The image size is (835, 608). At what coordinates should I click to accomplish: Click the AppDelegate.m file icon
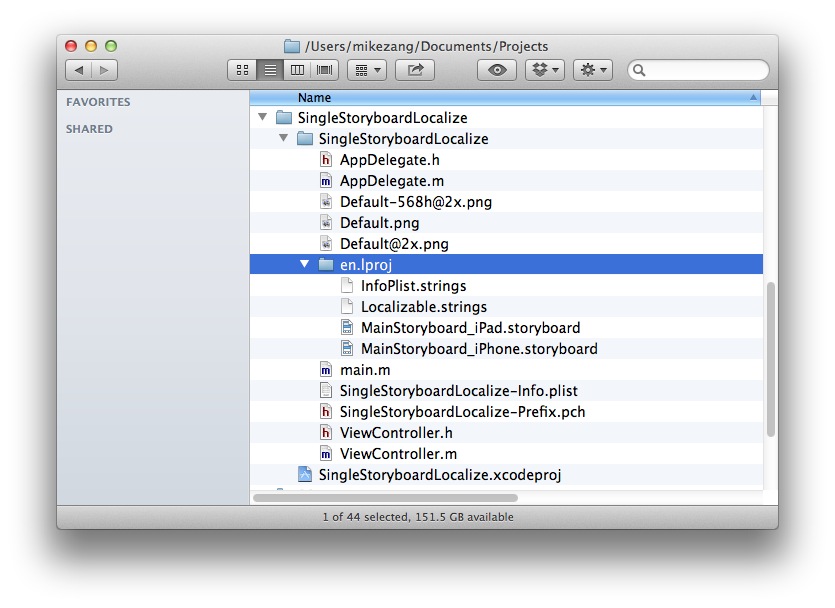[x=326, y=181]
